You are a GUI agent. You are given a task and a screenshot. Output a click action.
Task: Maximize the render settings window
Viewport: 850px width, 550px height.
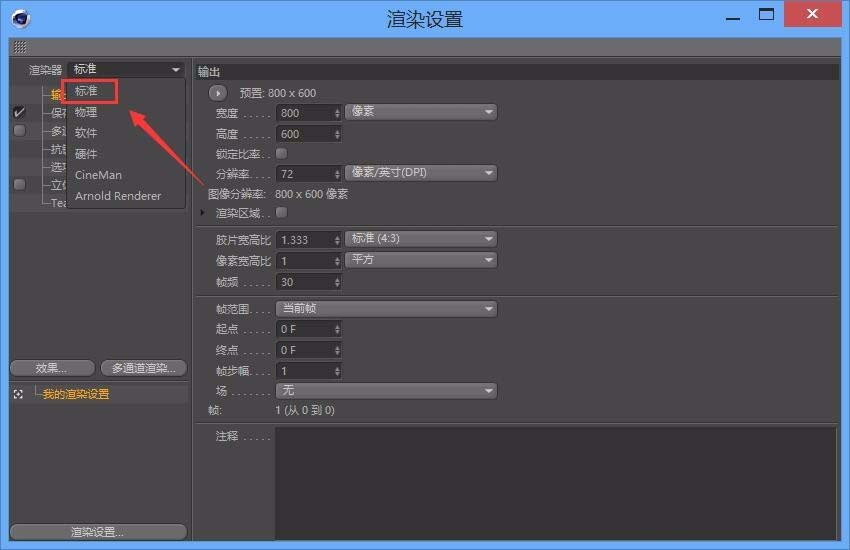(766, 15)
